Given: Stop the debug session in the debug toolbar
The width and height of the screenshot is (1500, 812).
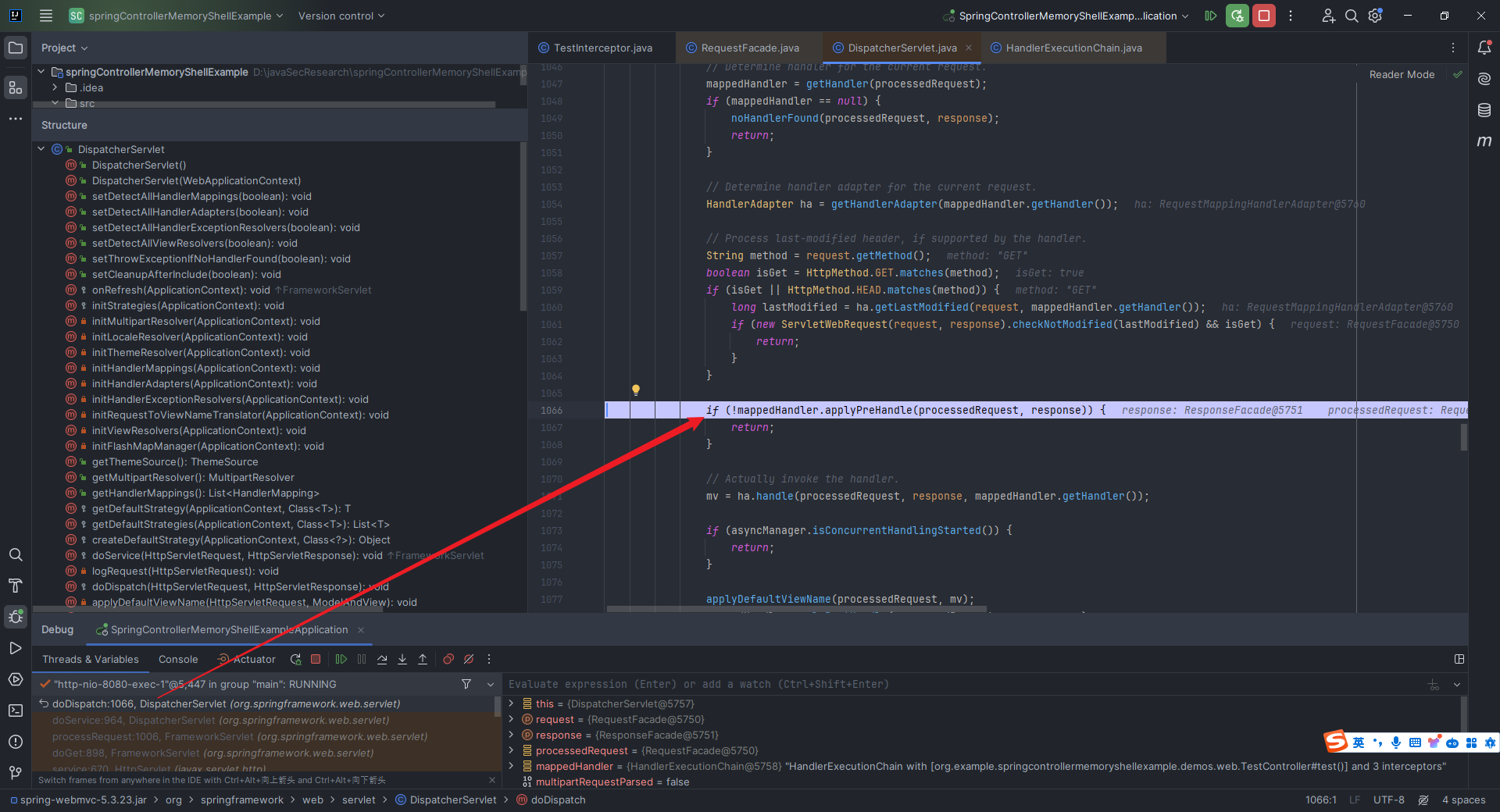Looking at the screenshot, I should coord(316,659).
